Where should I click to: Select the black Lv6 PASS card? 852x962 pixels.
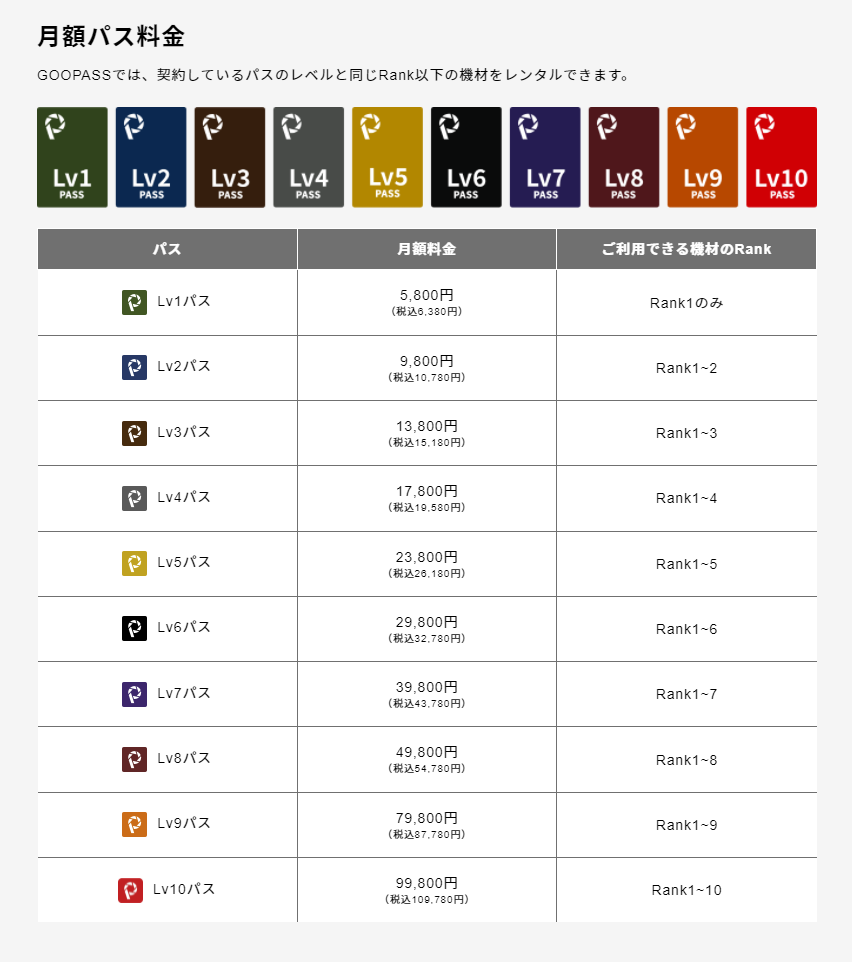point(466,157)
